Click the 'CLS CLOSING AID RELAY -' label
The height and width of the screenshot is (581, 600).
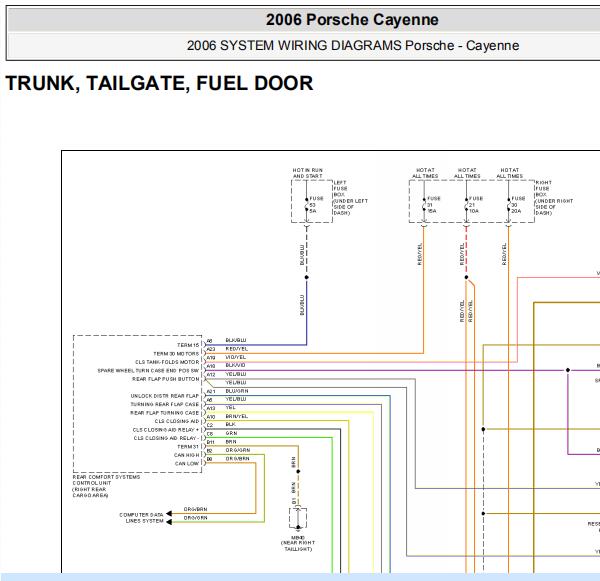pos(166,438)
